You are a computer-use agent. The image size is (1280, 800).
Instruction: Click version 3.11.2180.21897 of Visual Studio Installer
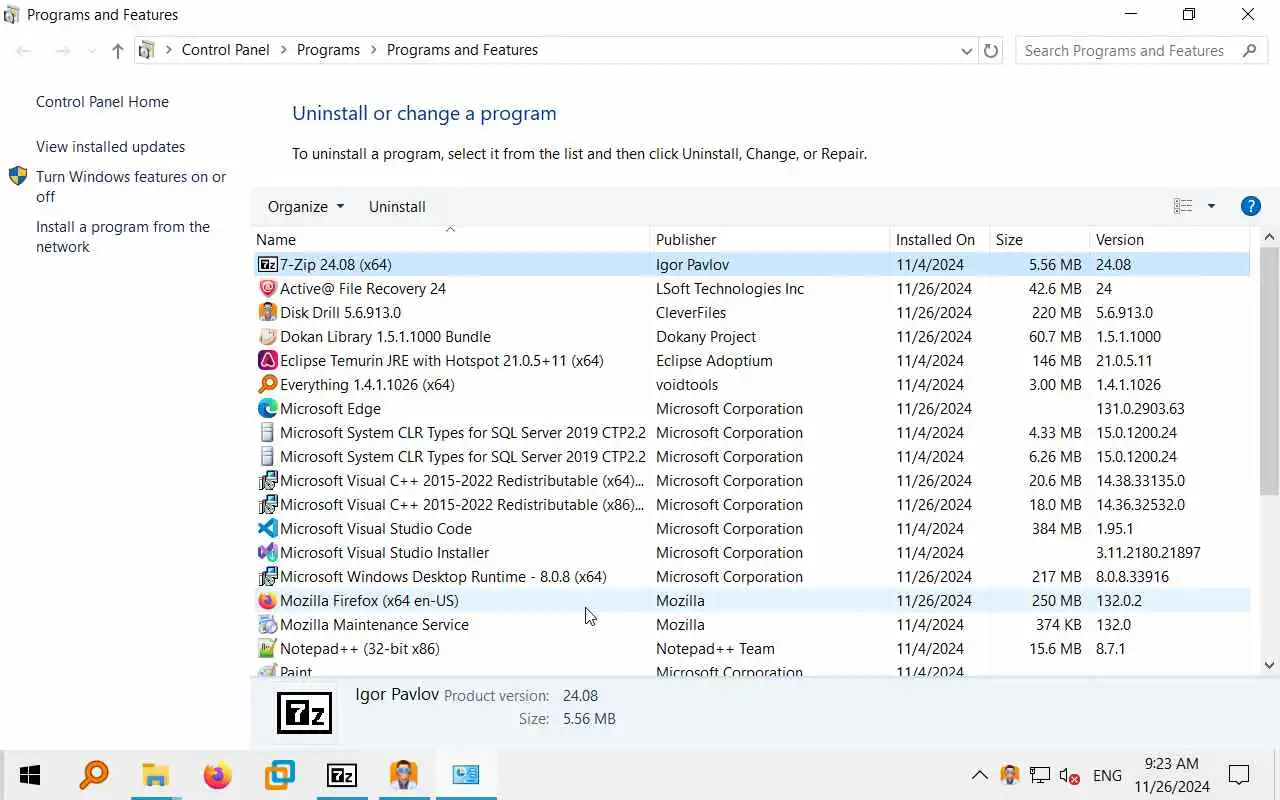click(1148, 553)
